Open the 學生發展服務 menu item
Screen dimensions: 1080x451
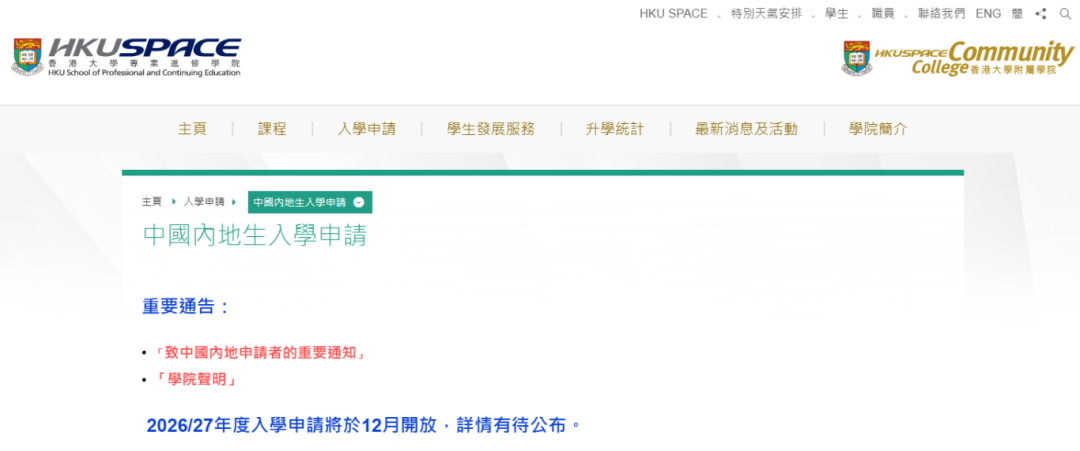490,129
